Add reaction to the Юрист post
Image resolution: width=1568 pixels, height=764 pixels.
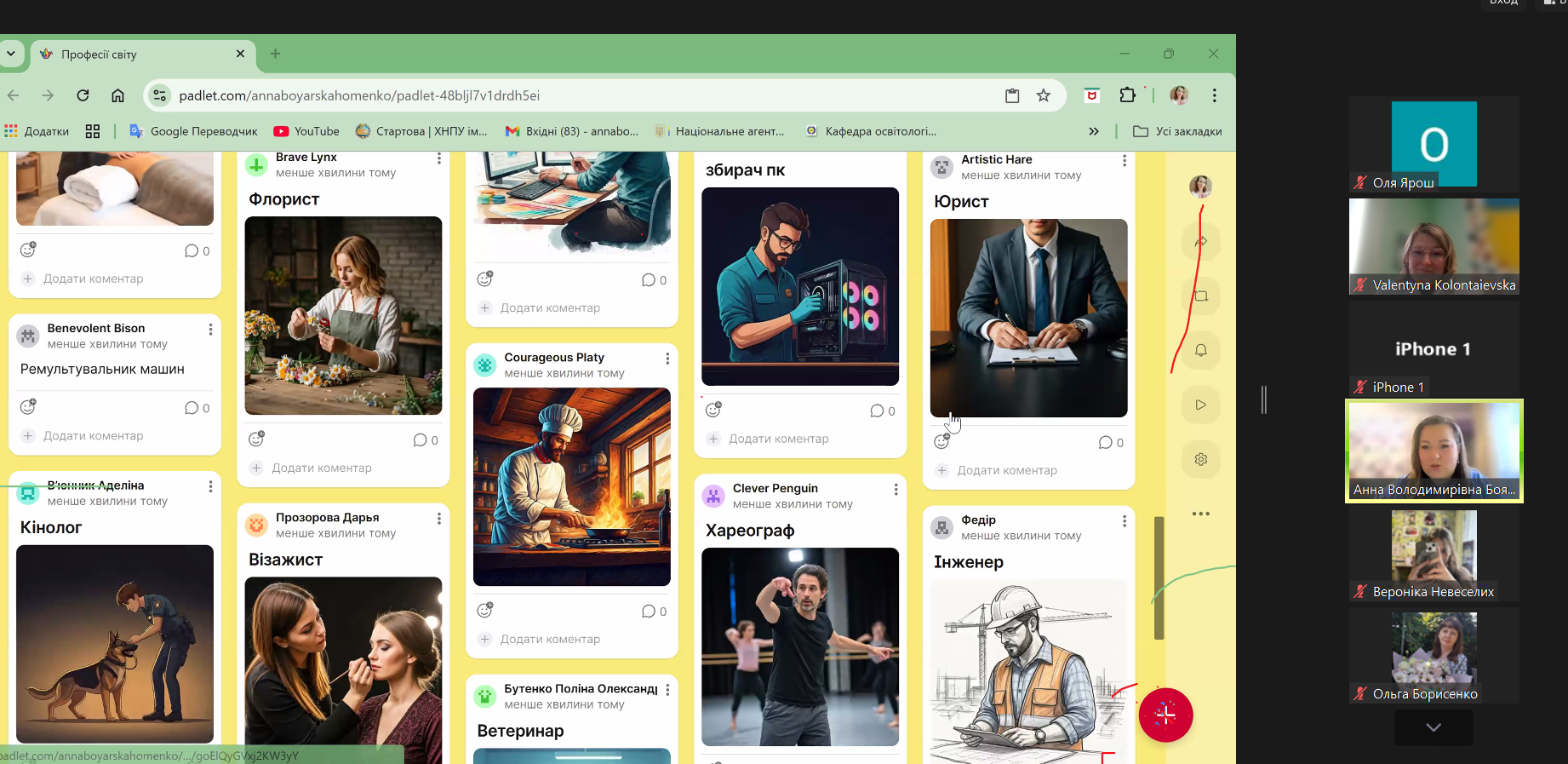(941, 441)
